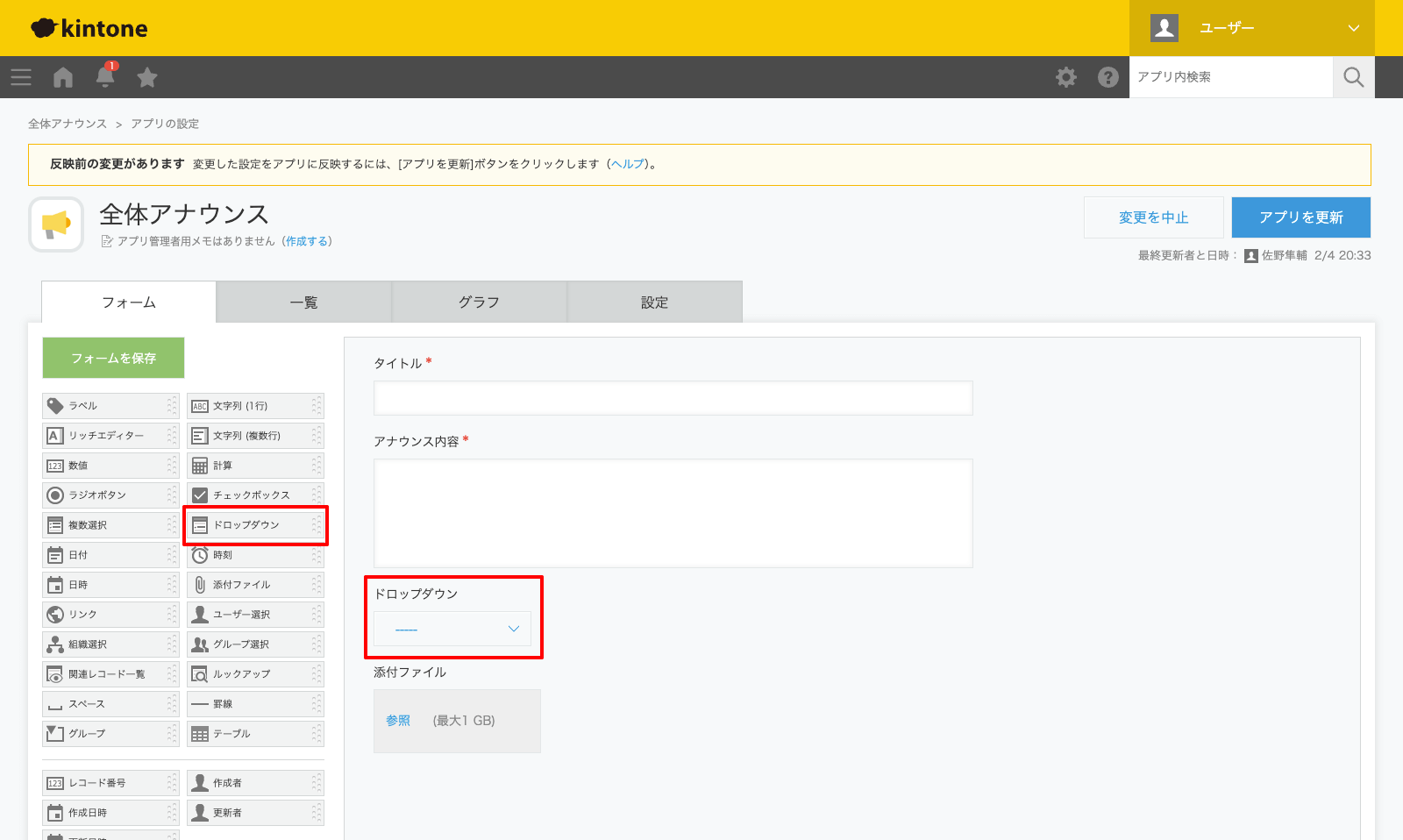Open the グラフ tab
The image size is (1403, 840).
tap(479, 302)
